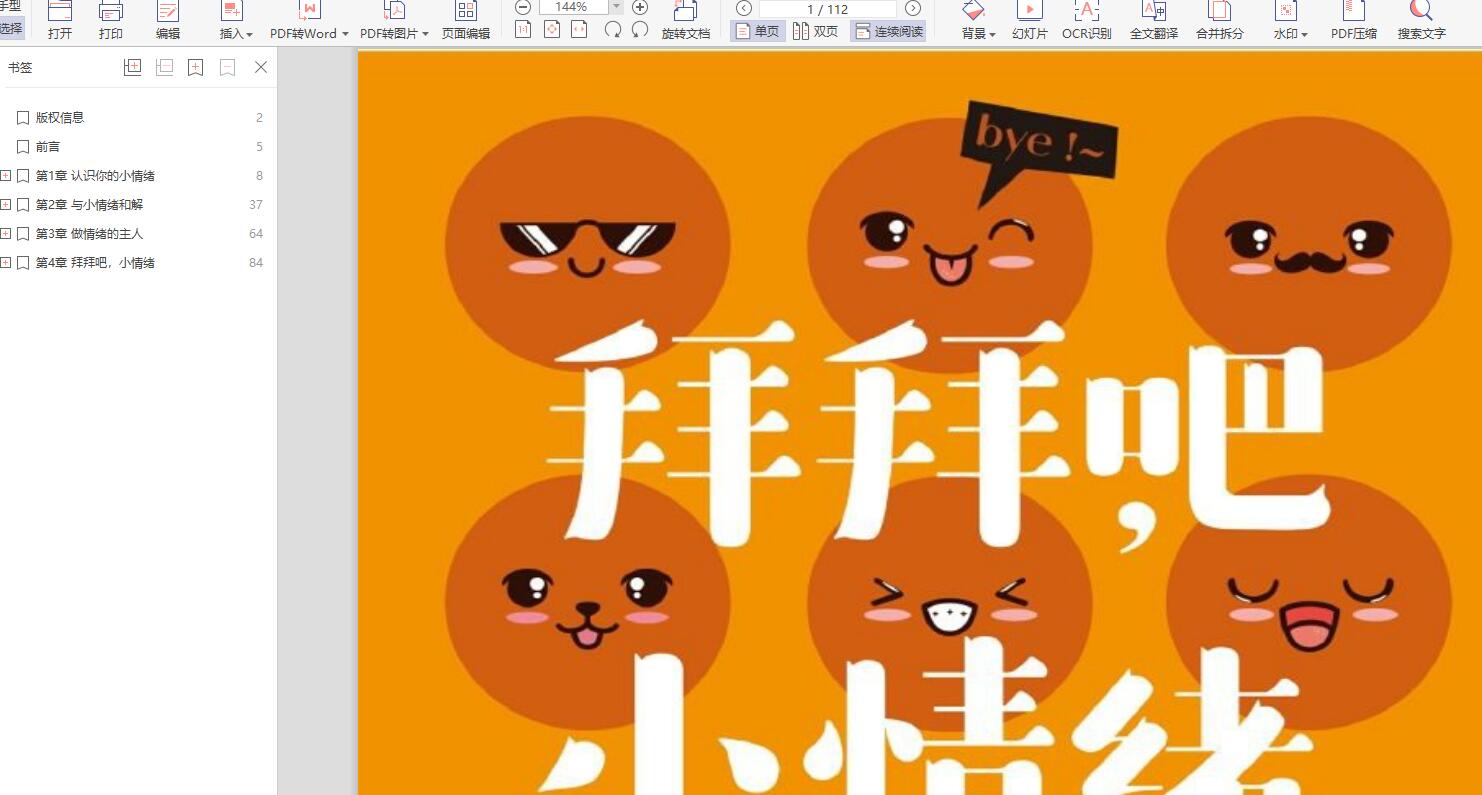
Task: Switch to 单页 single page view
Action: [757, 31]
